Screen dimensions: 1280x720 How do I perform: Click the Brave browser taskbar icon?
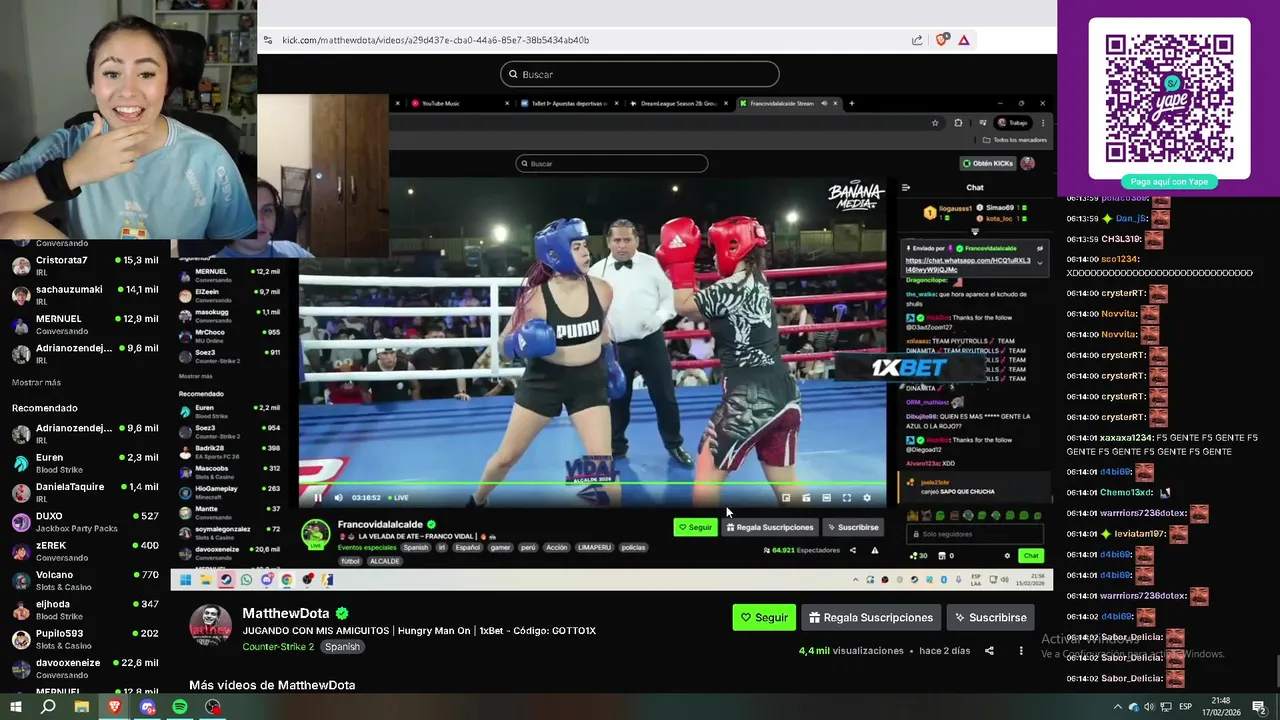coord(114,707)
